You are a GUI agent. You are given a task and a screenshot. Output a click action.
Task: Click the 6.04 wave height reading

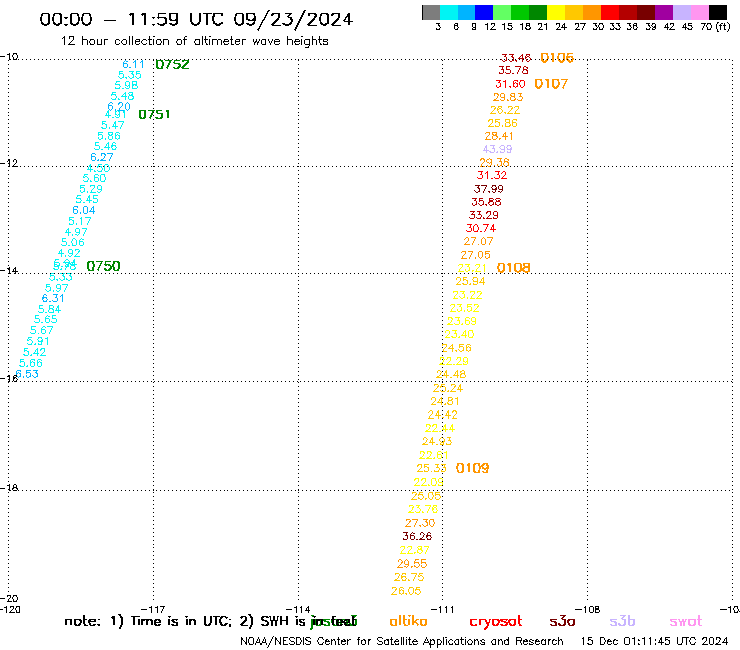84,211
